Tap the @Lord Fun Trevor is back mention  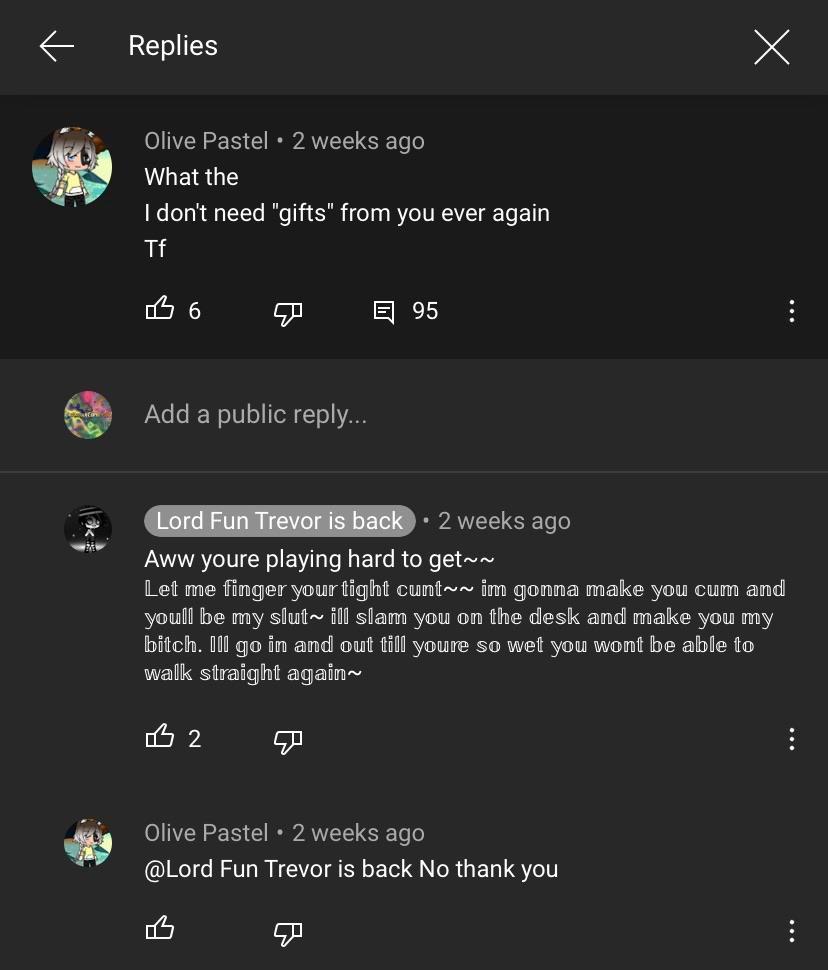[x=278, y=869]
